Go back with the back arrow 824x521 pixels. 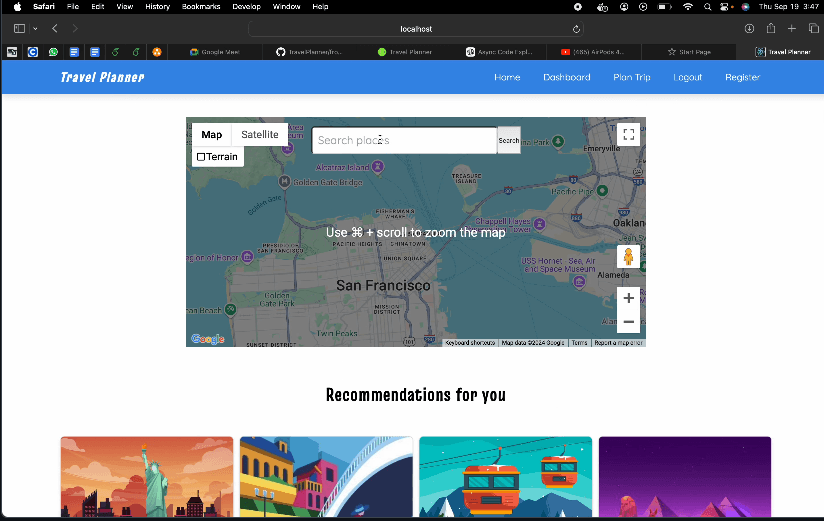pos(55,28)
